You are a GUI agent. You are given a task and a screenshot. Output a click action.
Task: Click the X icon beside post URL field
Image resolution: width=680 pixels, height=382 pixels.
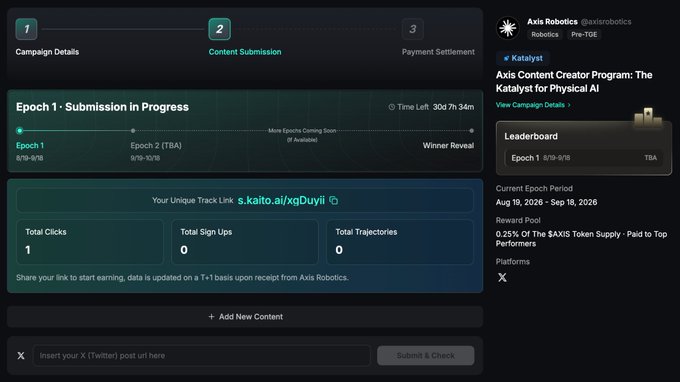click(x=21, y=356)
